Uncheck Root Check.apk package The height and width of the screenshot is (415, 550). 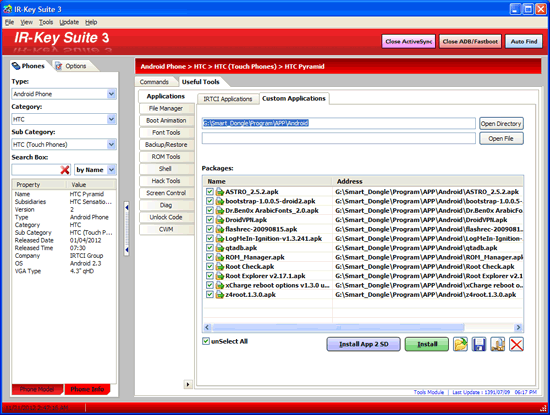(x=210, y=267)
